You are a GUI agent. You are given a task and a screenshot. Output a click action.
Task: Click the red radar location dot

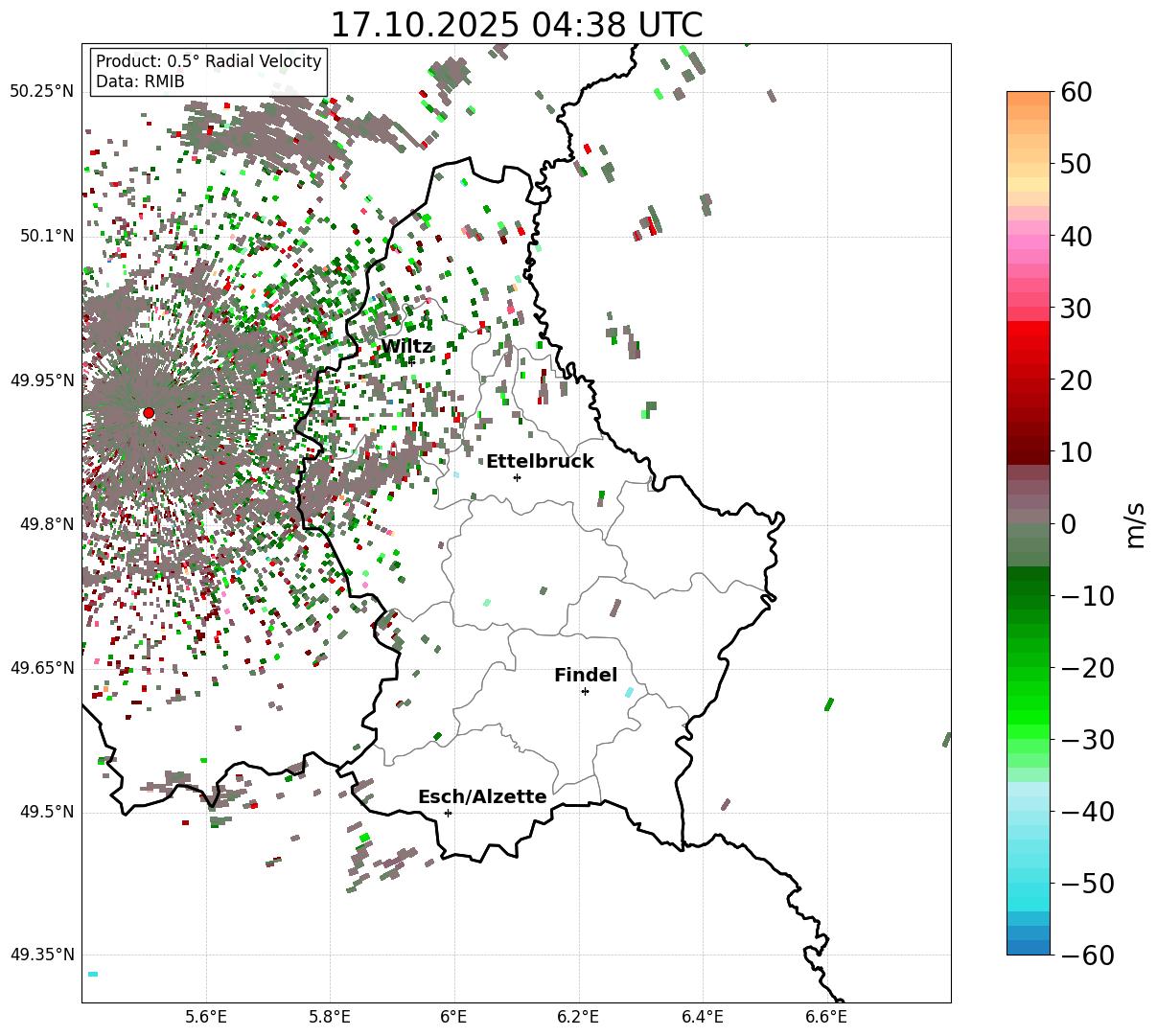coord(149,413)
